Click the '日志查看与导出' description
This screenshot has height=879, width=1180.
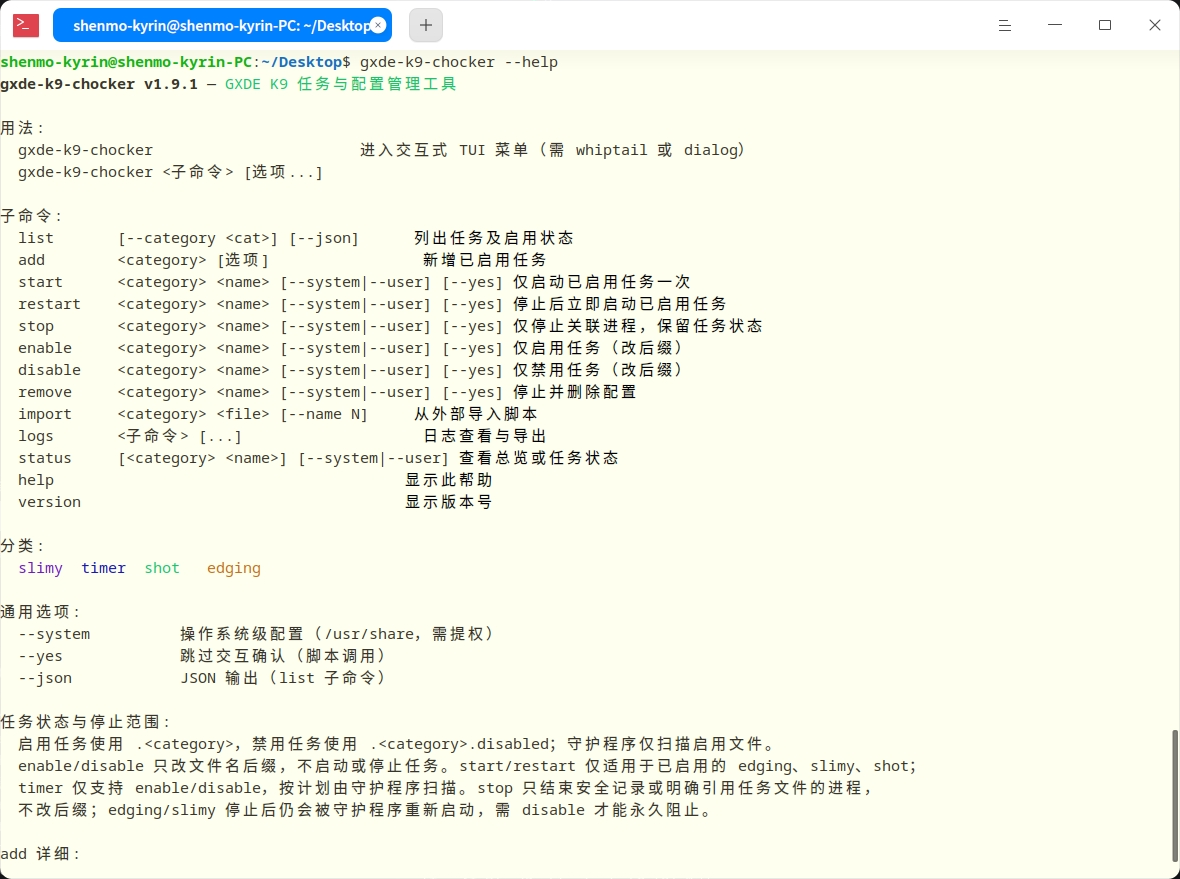(x=485, y=436)
